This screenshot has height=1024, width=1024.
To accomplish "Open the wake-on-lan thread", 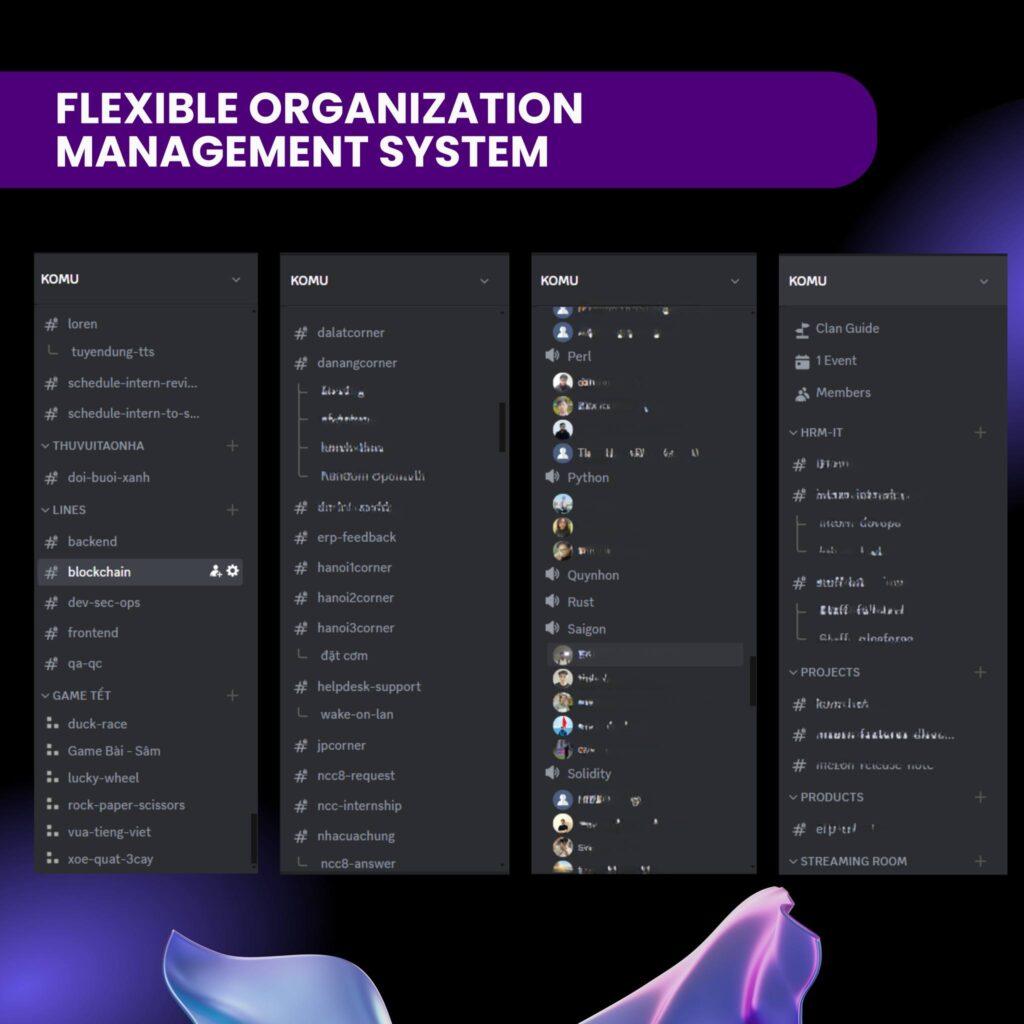I will click(357, 715).
